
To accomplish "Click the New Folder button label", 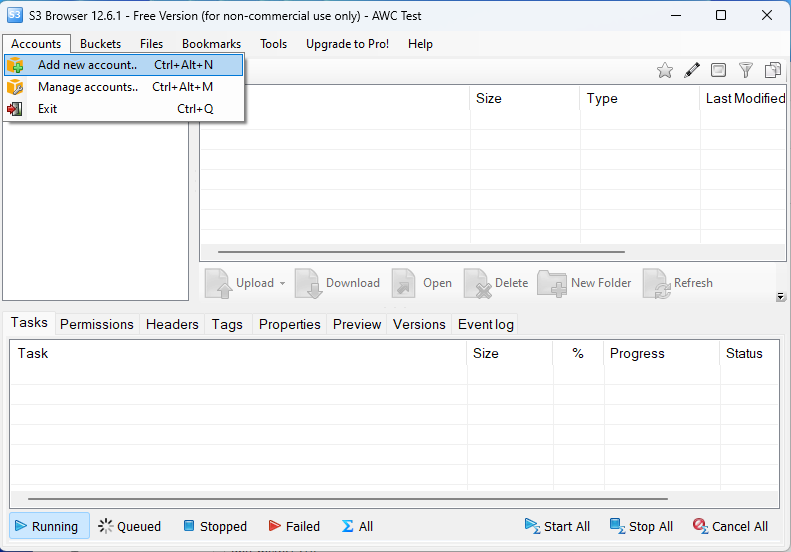I will pos(601,283).
